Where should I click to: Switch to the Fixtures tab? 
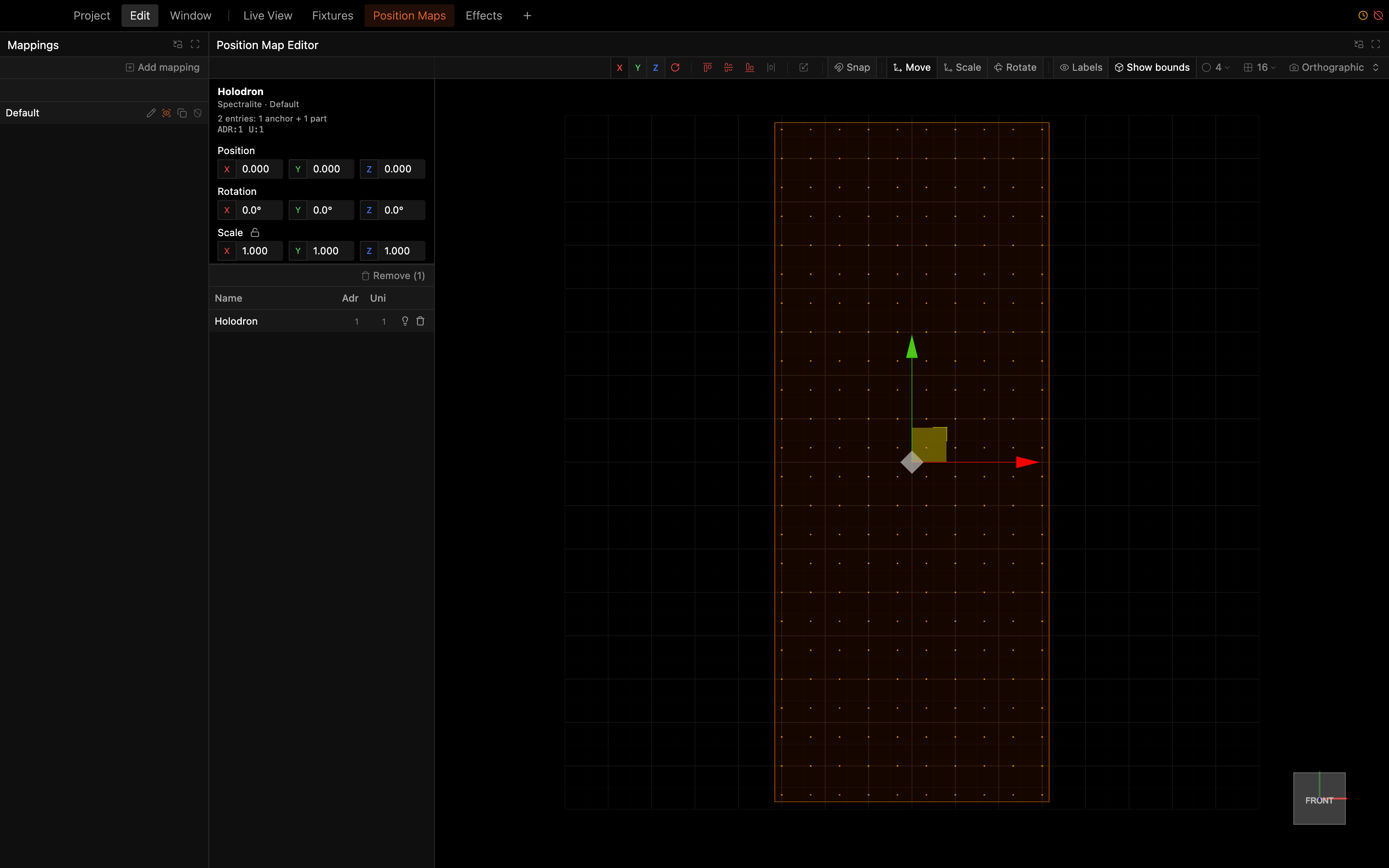332,16
